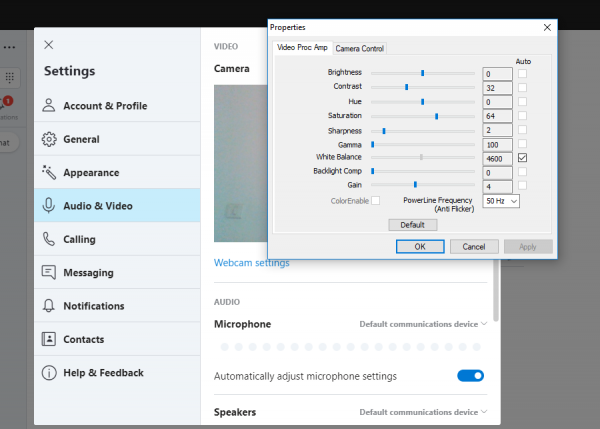The height and width of the screenshot is (429, 600).
Task: Click the Gain slider handle
Action: click(415, 185)
